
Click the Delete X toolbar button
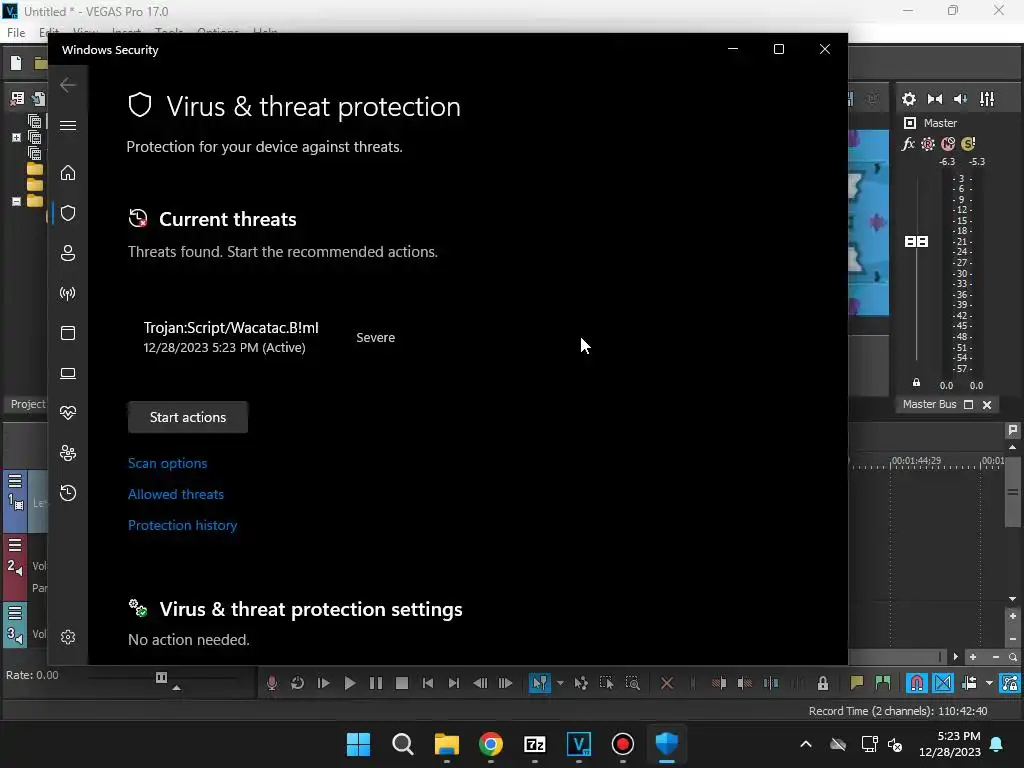point(667,683)
